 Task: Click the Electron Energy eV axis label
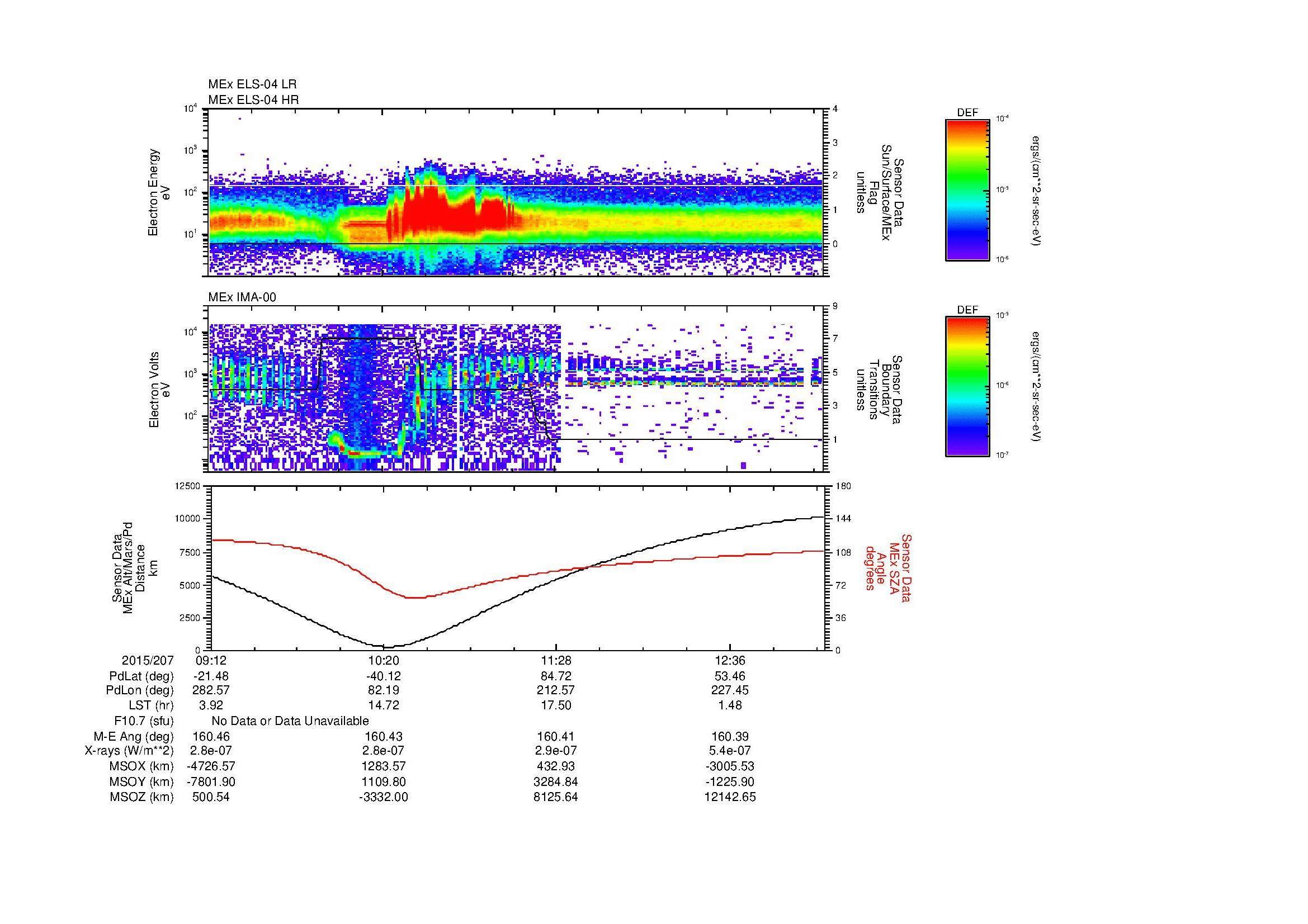pyautogui.click(x=159, y=192)
